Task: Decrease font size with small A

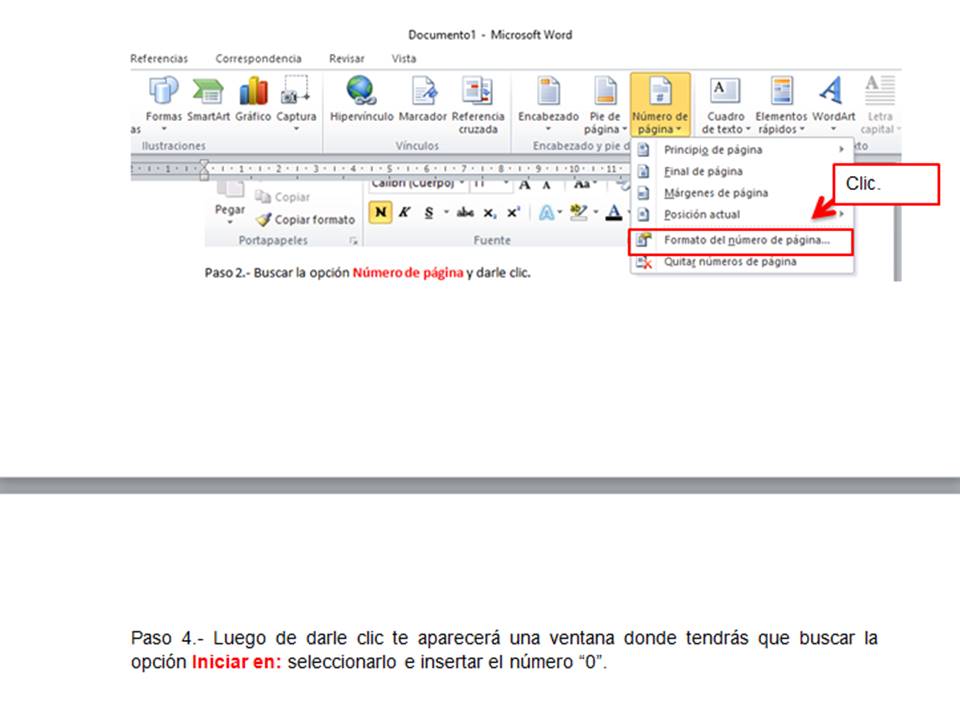Action: tap(547, 185)
